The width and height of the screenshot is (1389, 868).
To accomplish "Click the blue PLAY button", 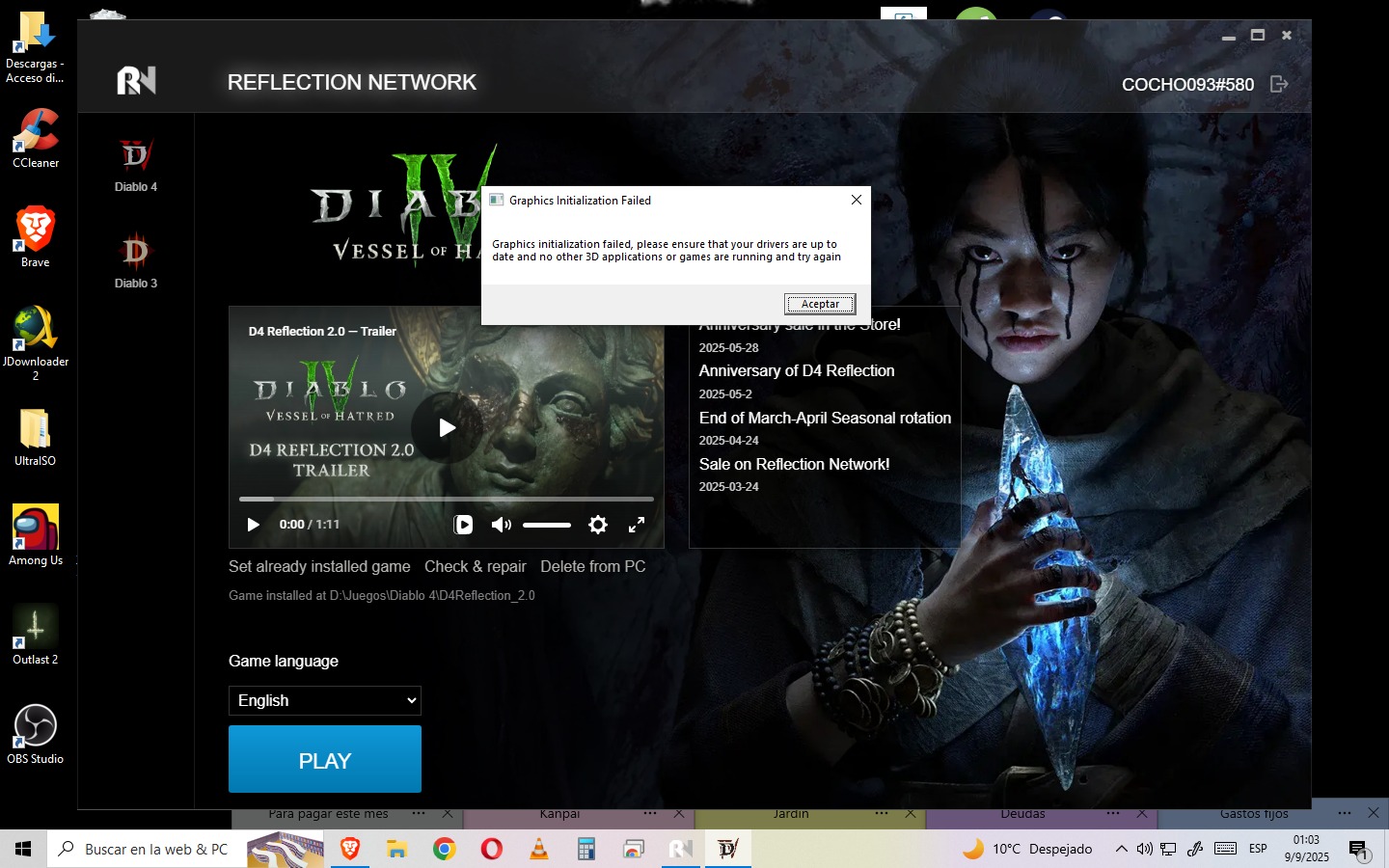I will coord(325,759).
